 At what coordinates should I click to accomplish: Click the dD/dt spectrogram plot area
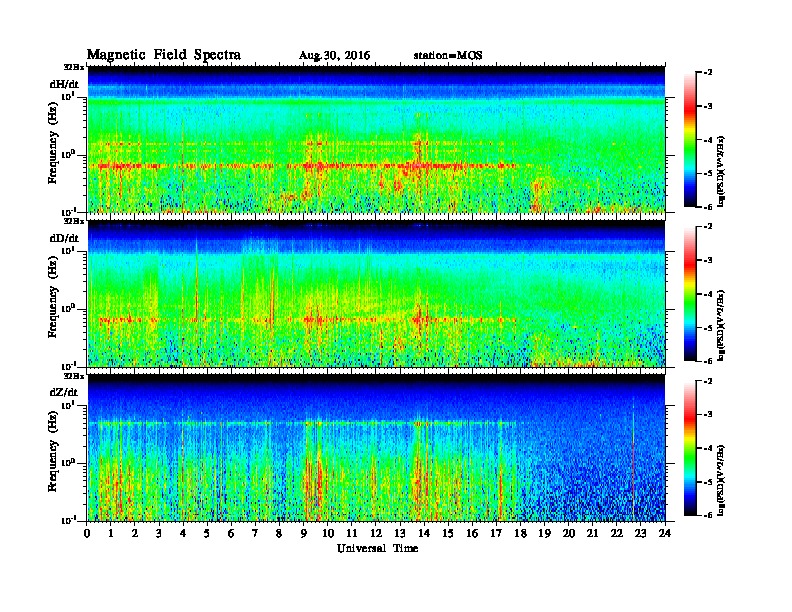coord(376,293)
